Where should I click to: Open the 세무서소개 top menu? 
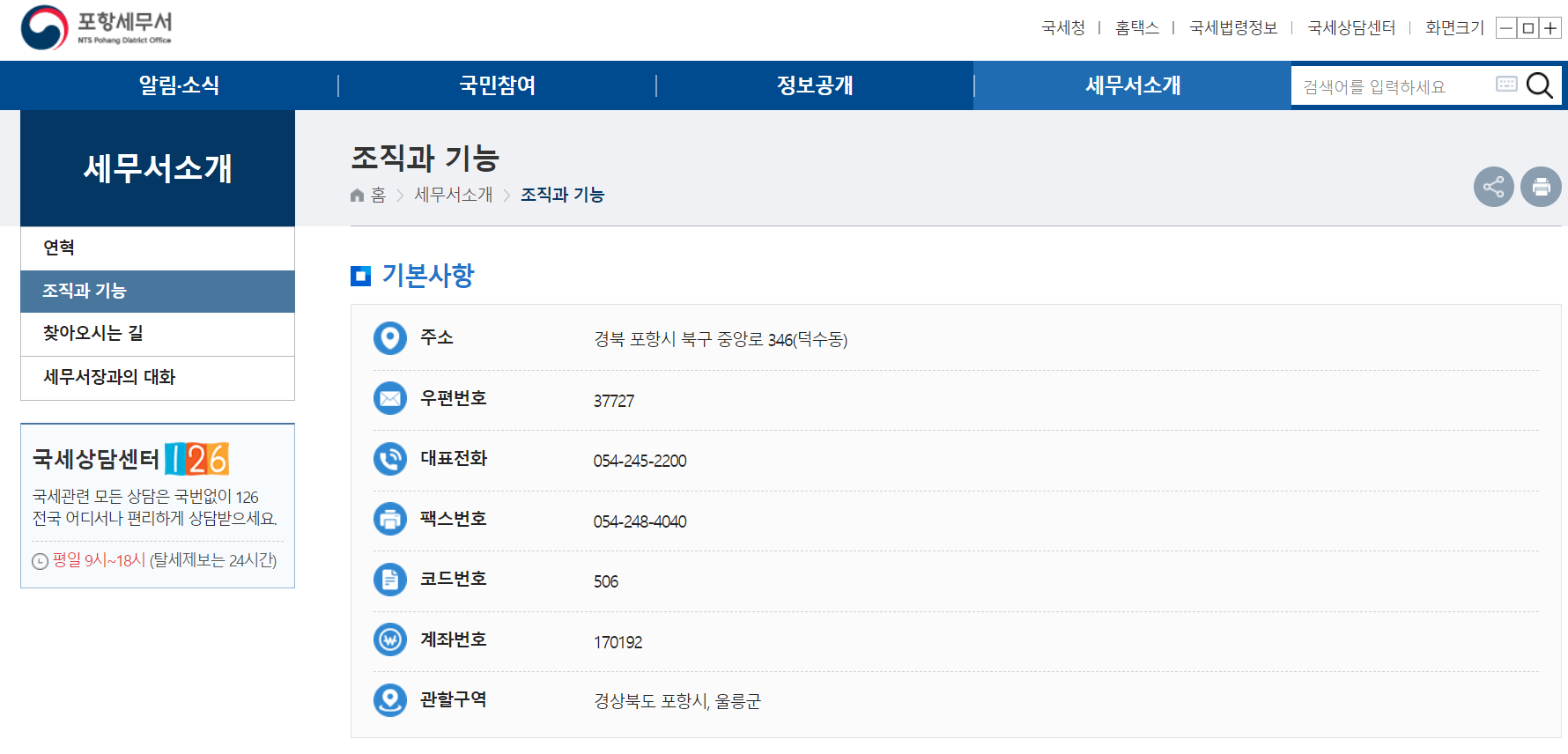coord(1133,85)
